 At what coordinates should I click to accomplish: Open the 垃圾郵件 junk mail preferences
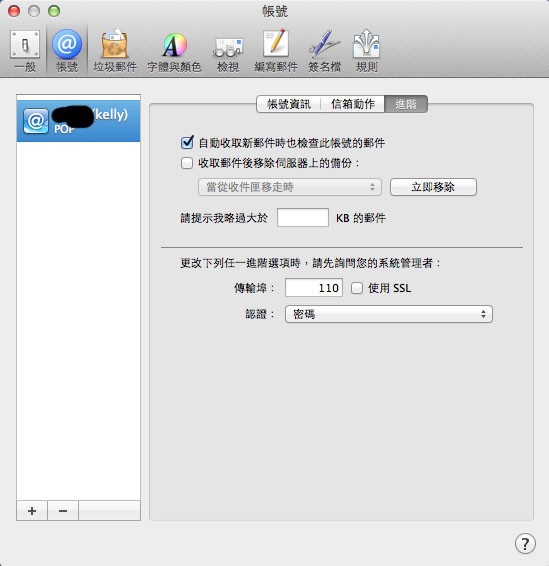tap(115, 51)
